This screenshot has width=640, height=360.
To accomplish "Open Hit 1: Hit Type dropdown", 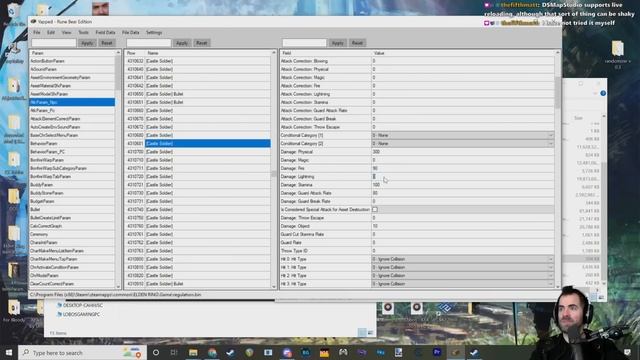I will (462, 267).
